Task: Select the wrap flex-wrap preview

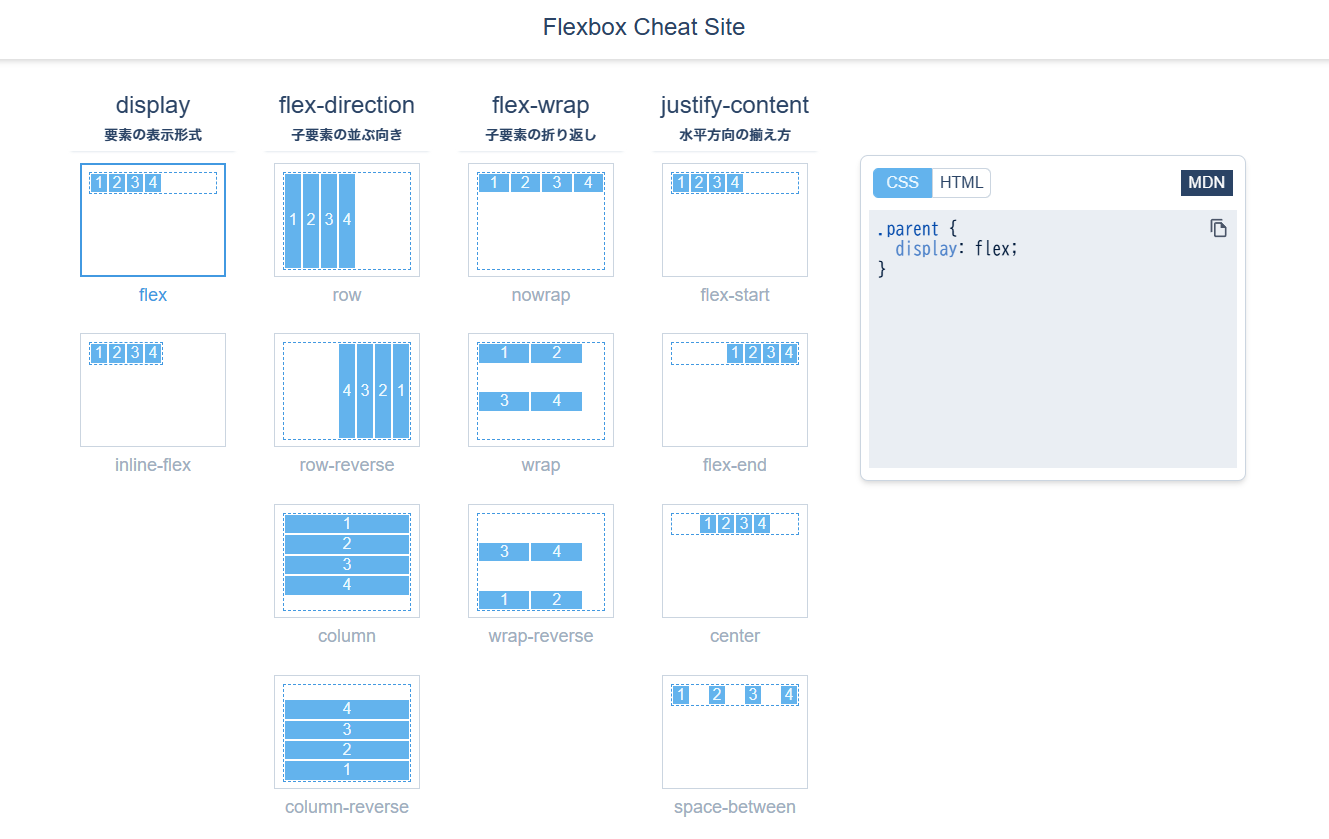Action: click(x=541, y=390)
